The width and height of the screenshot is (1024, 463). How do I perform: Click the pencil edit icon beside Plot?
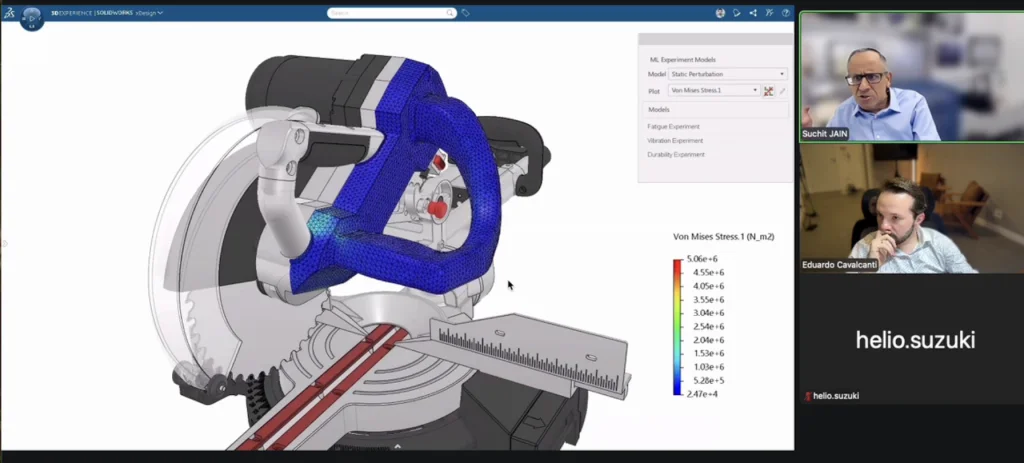coord(783,91)
